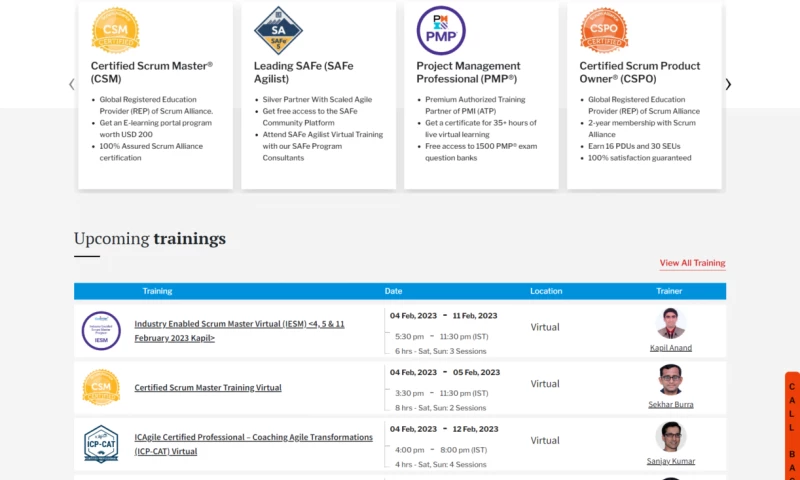Image resolution: width=800 pixels, height=480 pixels.
Task: Click 'Earn 16 PDUs and 30 SEUs' bullet
Action: 634,146
